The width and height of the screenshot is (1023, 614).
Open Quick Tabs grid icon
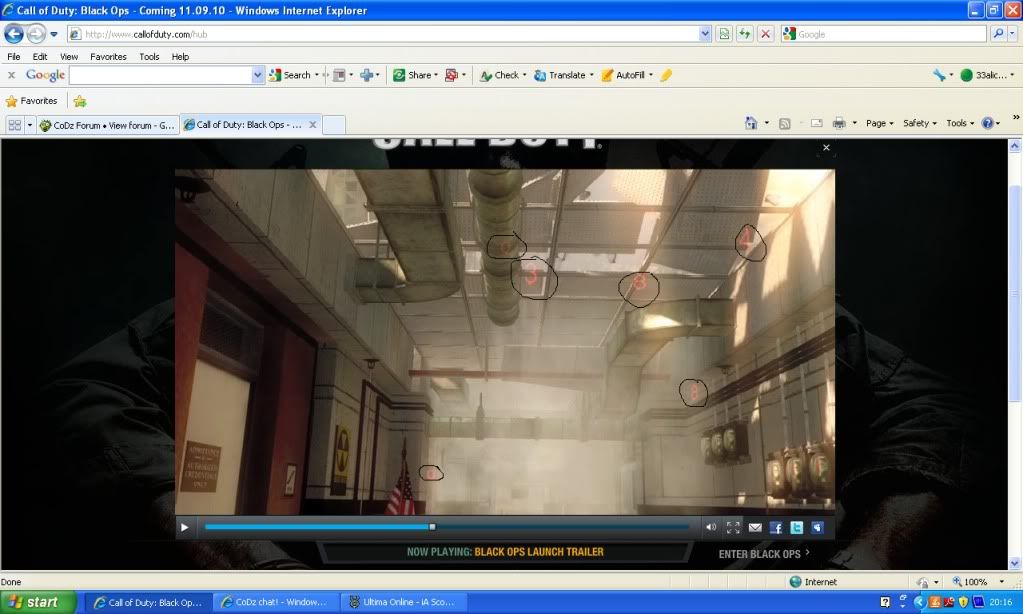point(14,125)
